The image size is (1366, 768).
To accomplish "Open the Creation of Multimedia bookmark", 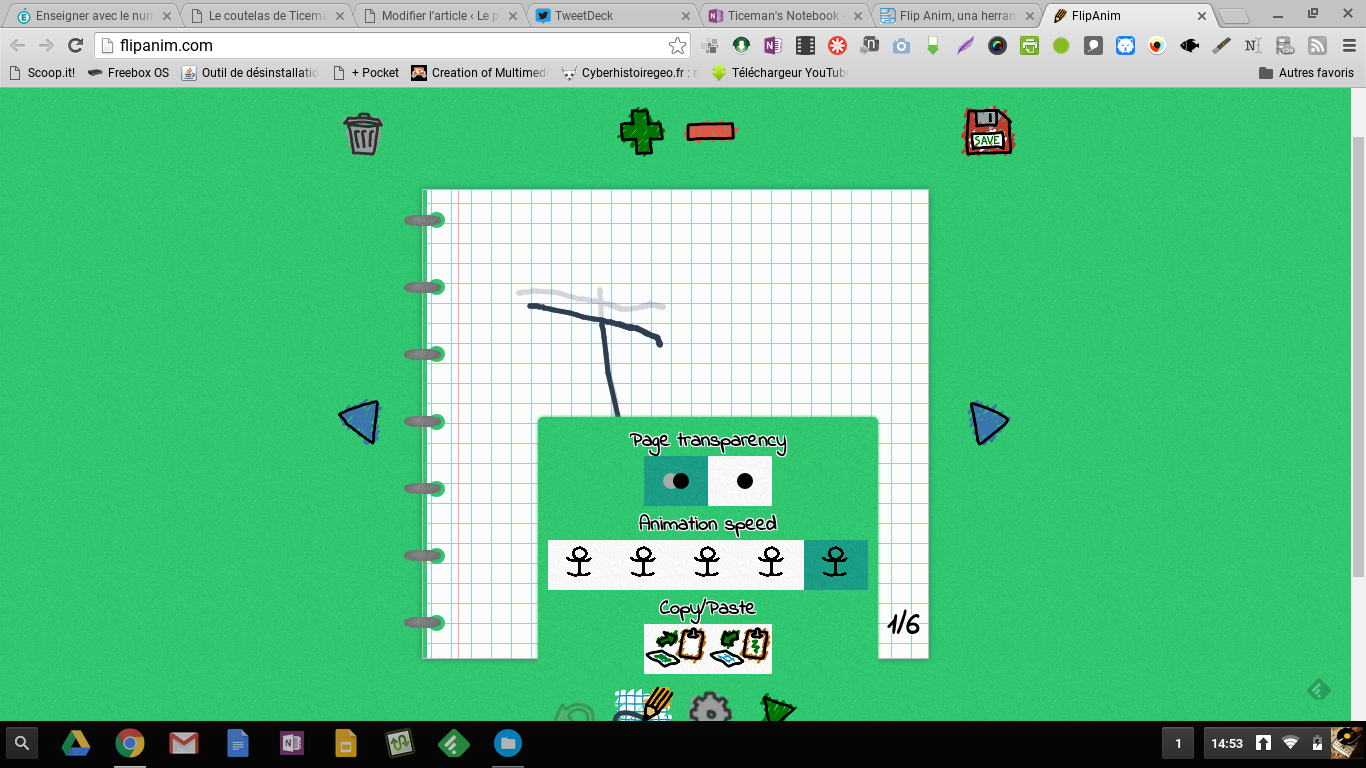I will [x=480, y=73].
